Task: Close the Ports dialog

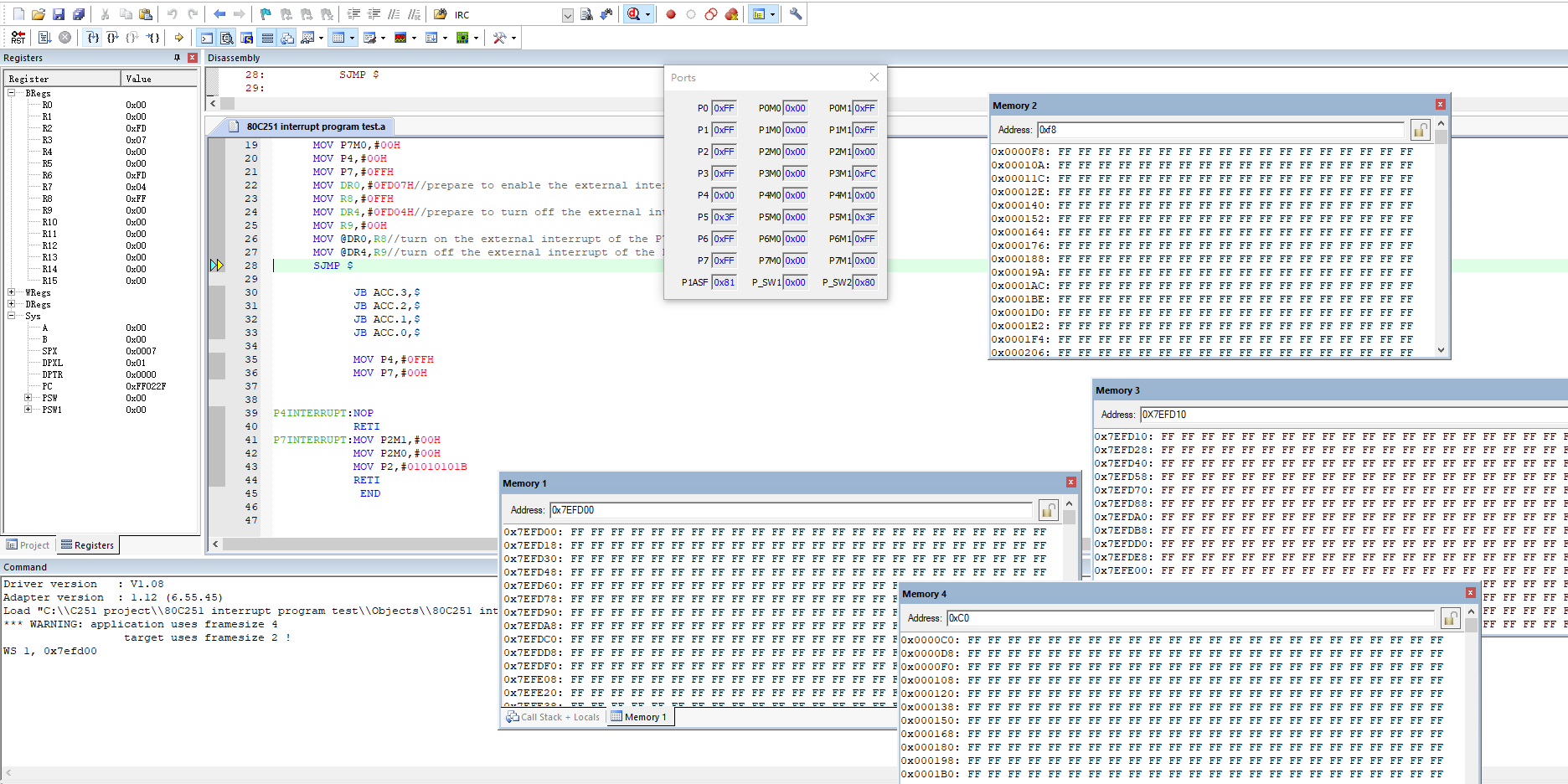Action: click(874, 77)
